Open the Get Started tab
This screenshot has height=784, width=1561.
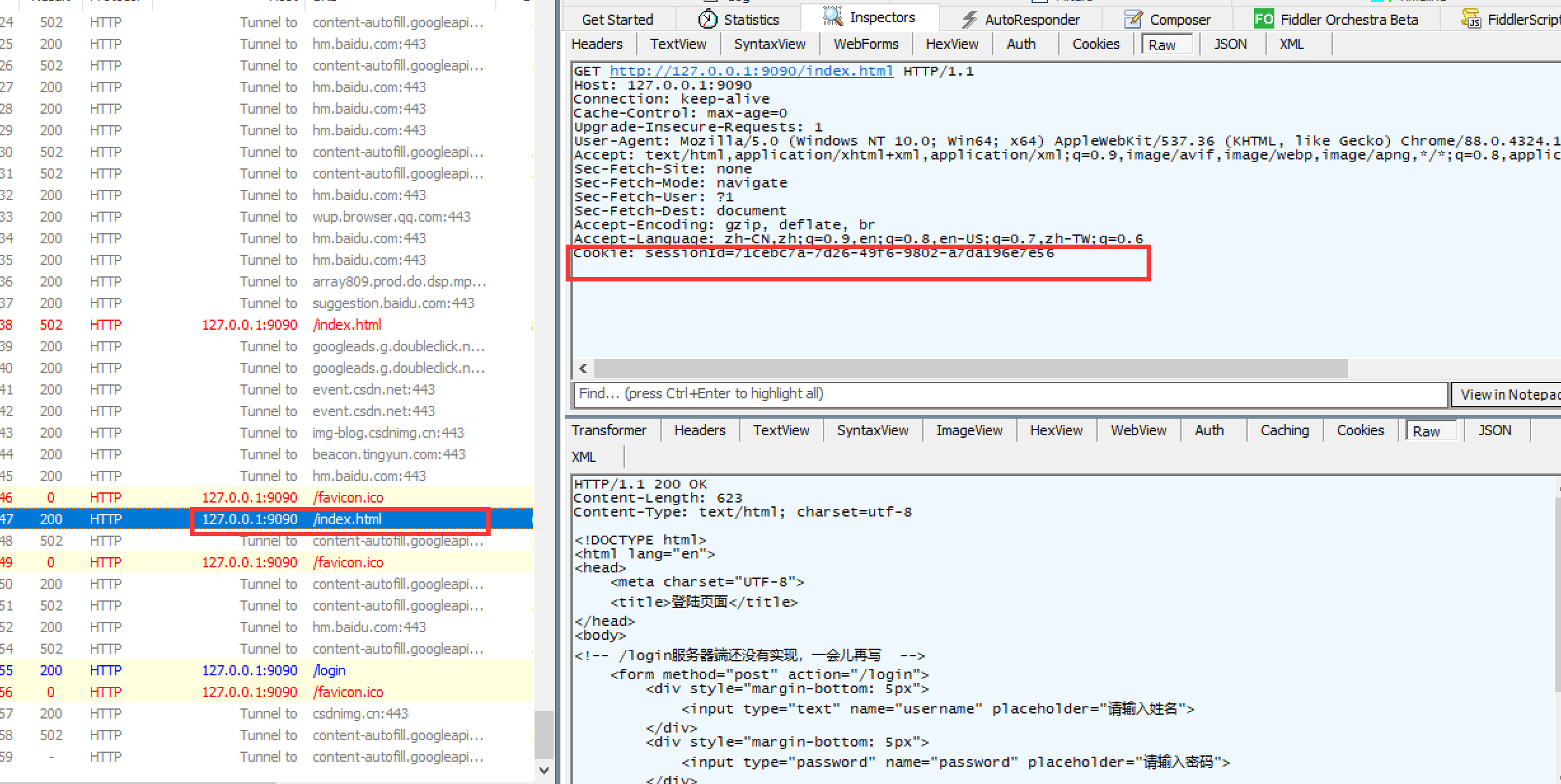[617, 20]
